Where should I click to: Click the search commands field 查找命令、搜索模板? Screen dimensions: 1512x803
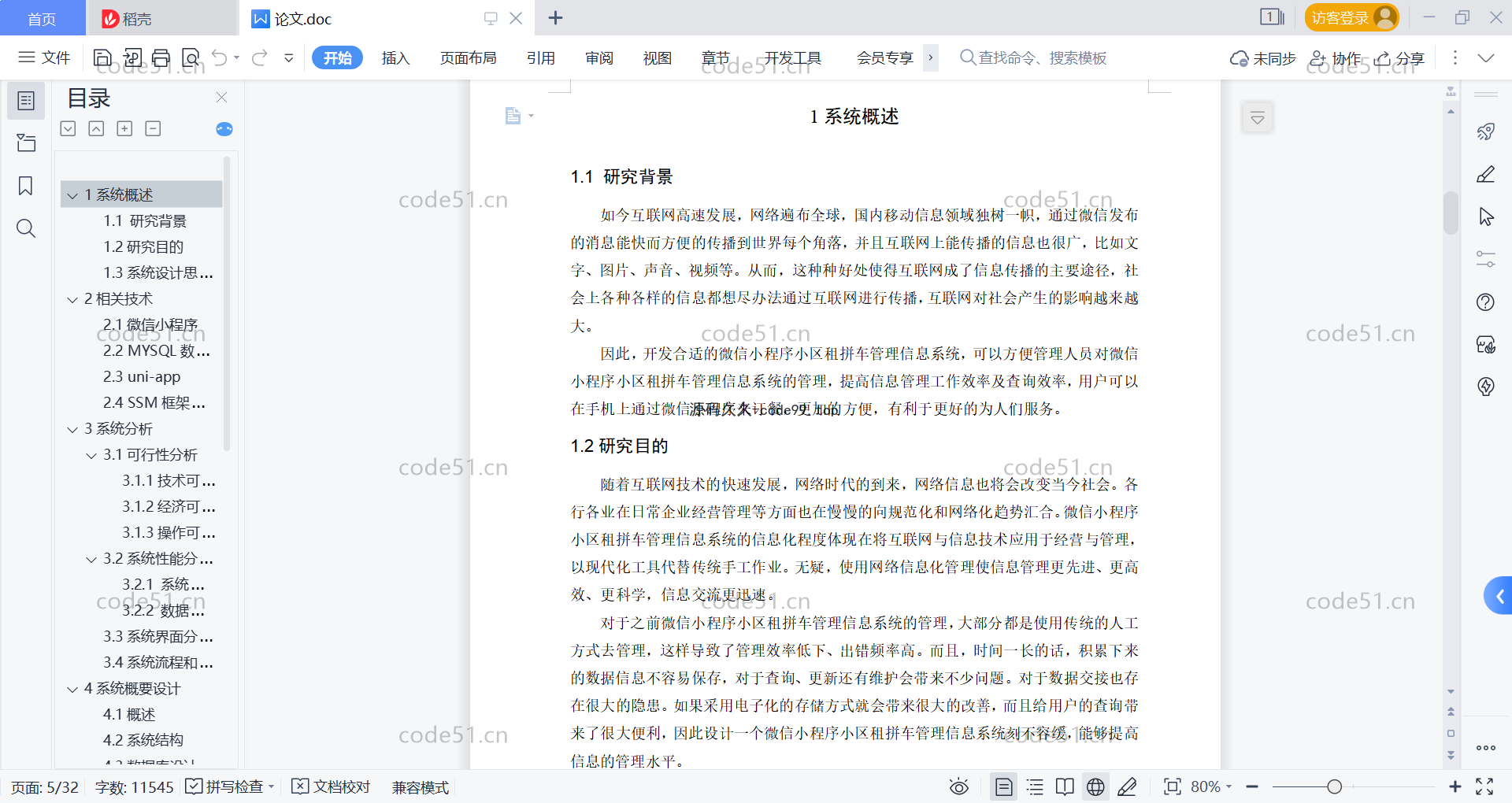[x=1033, y=57]
